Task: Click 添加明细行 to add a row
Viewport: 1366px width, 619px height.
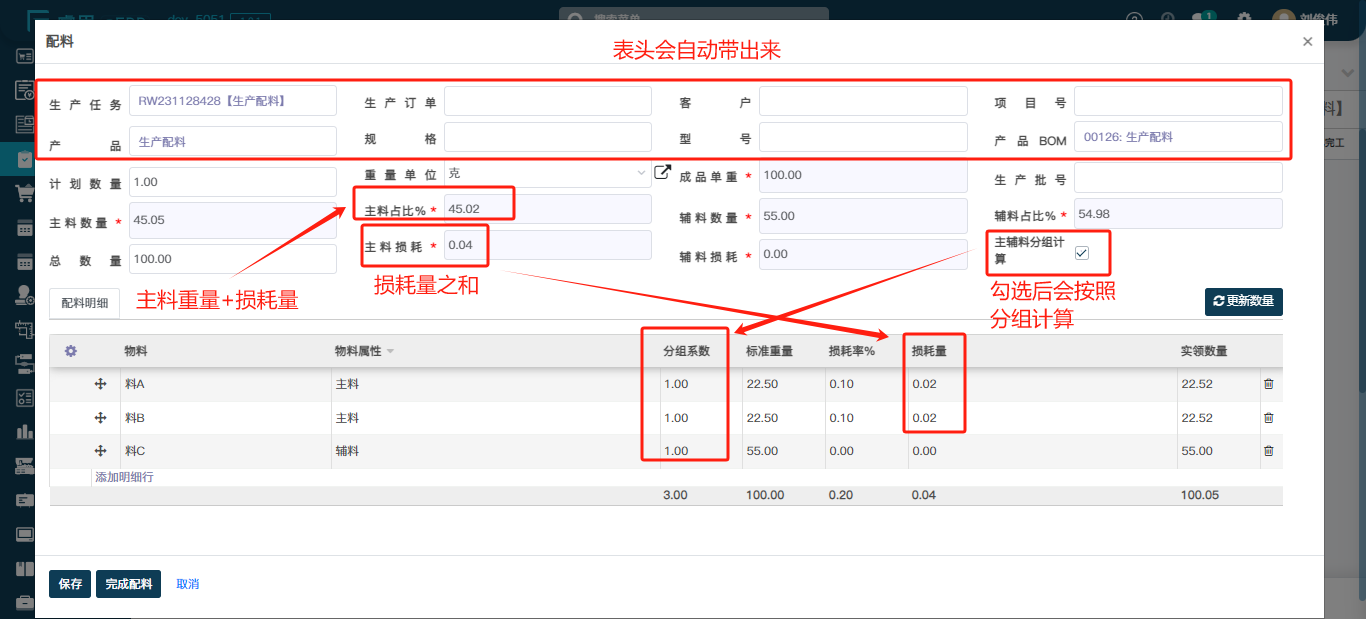Action: tap(124, 478)
